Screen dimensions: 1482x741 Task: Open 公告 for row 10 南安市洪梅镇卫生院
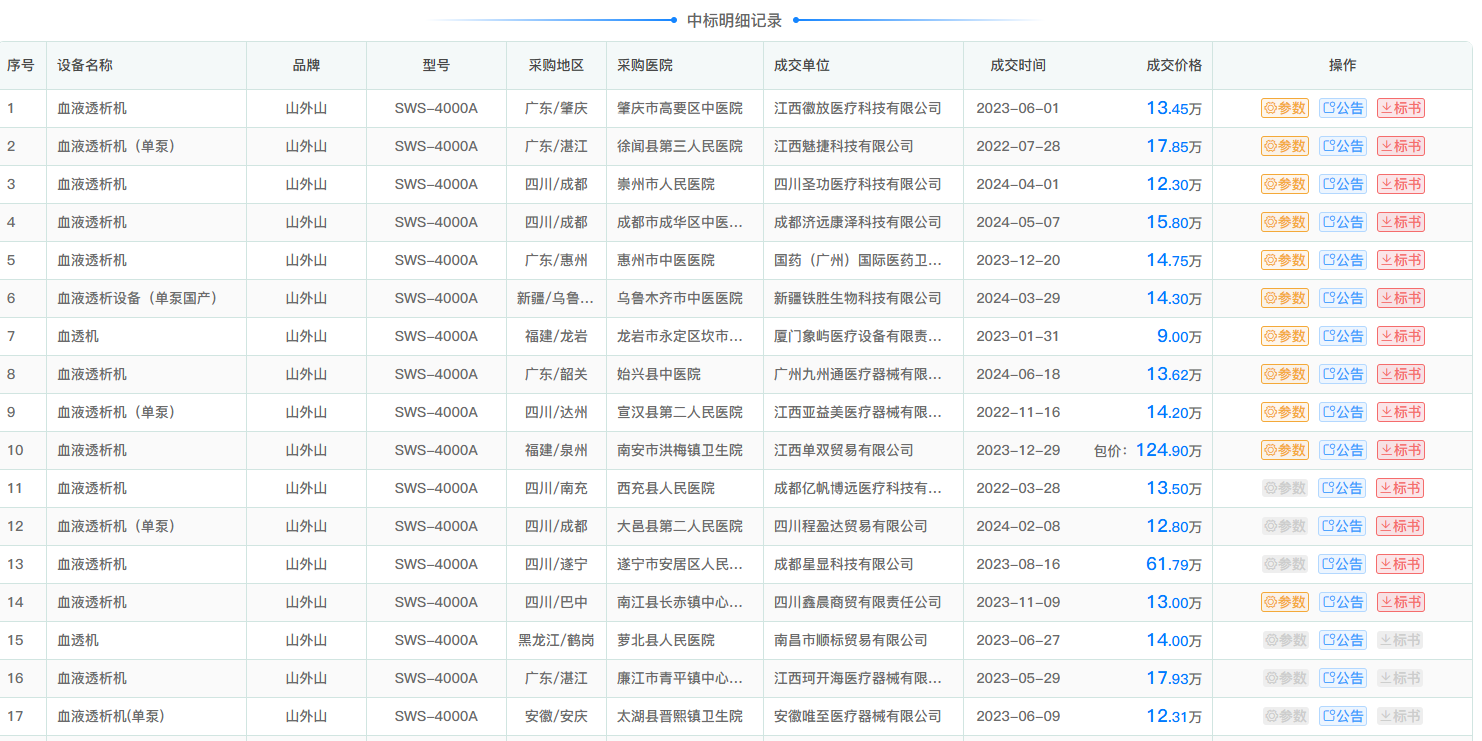pos(1343,450)
